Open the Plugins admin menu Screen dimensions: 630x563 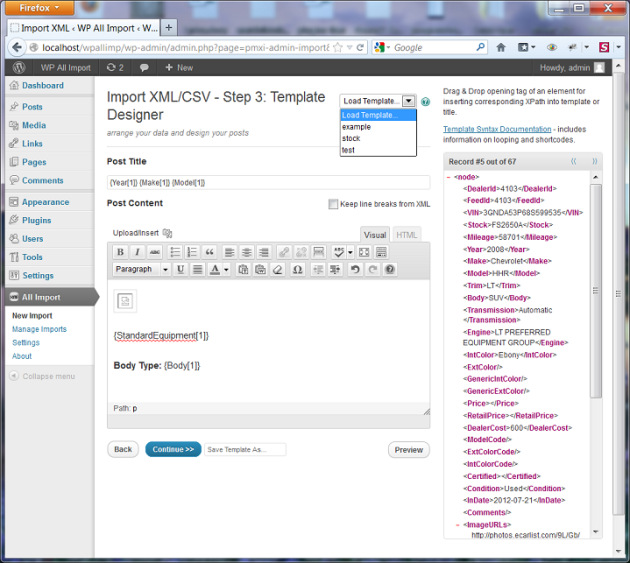[37, 220]
